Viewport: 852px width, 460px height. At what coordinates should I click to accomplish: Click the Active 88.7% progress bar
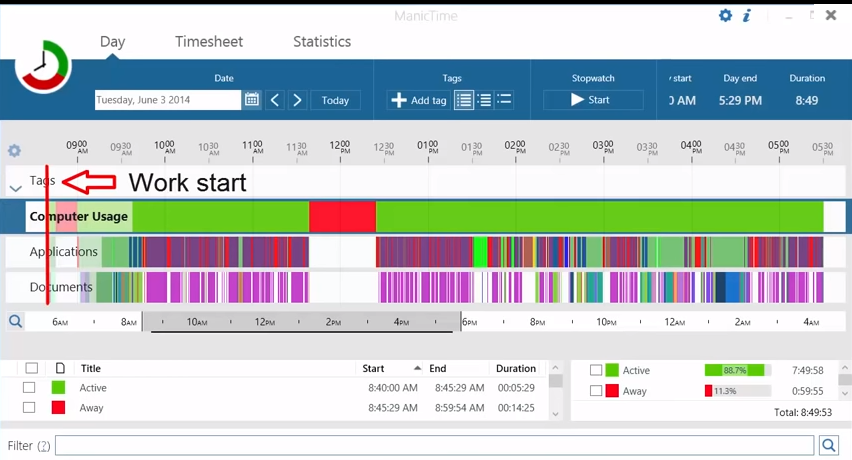[738, 370]
